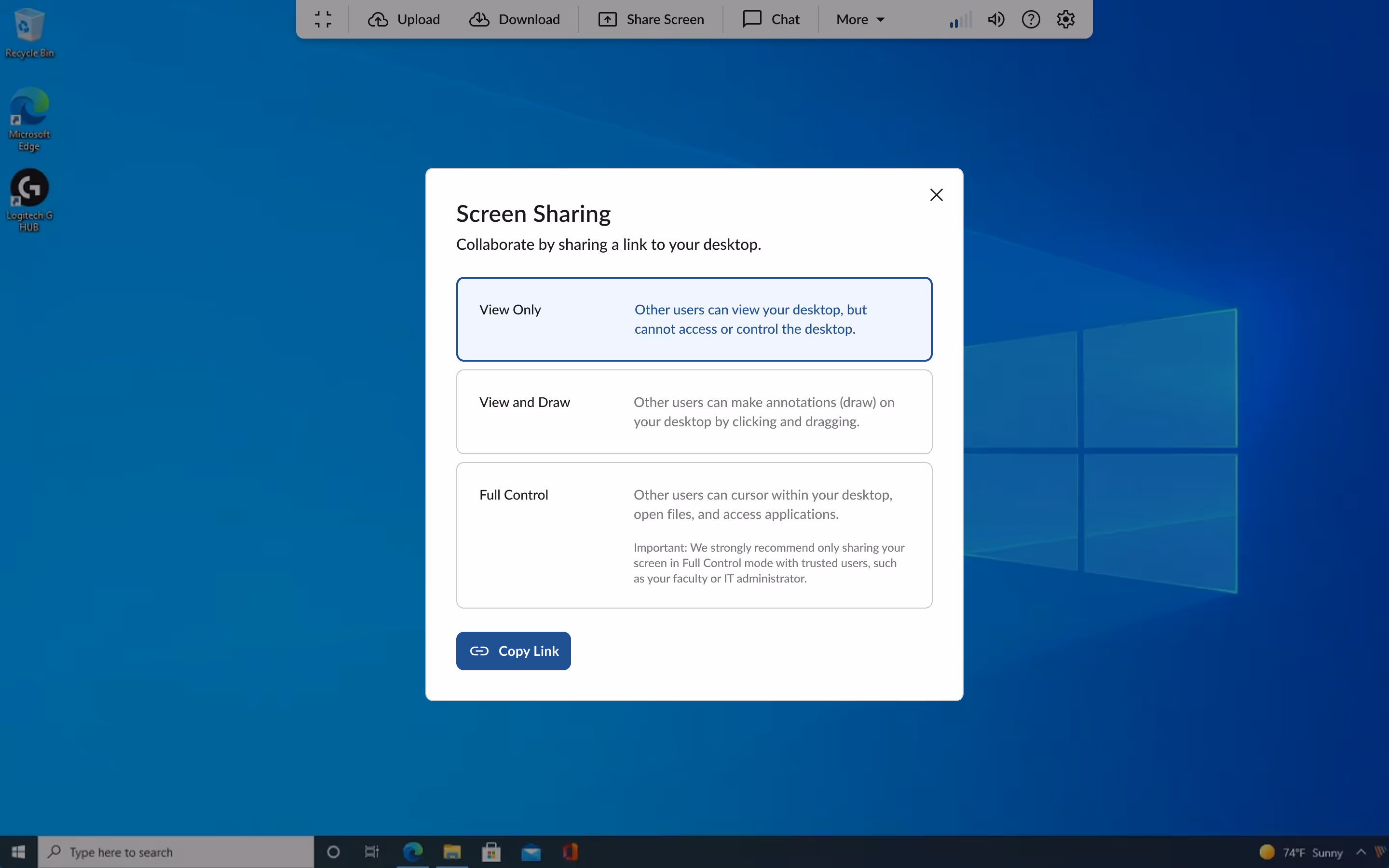Open help with the question mark icon

coord(1031,19)
